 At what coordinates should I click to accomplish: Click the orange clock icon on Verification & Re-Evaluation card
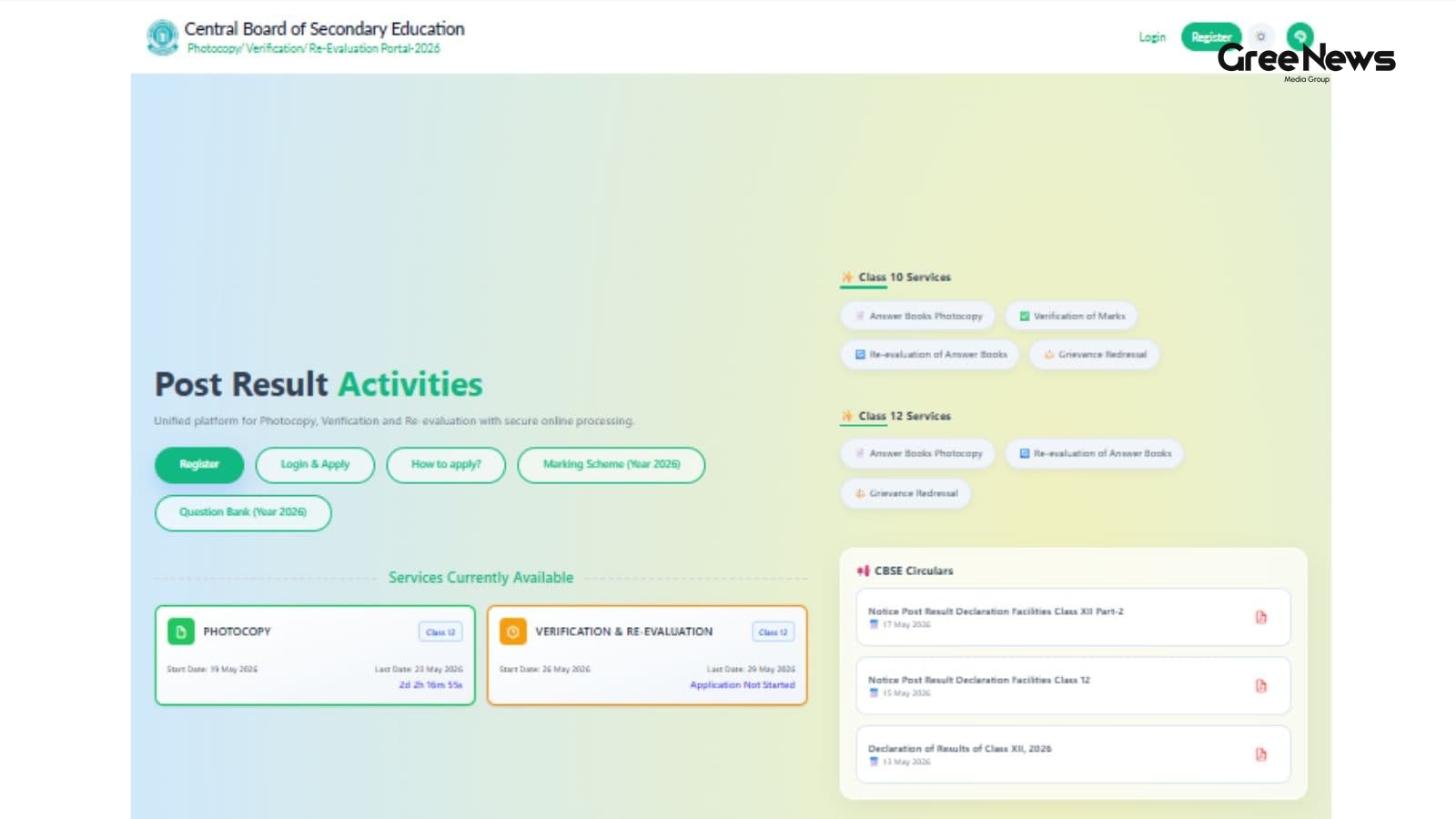[512, 632]
